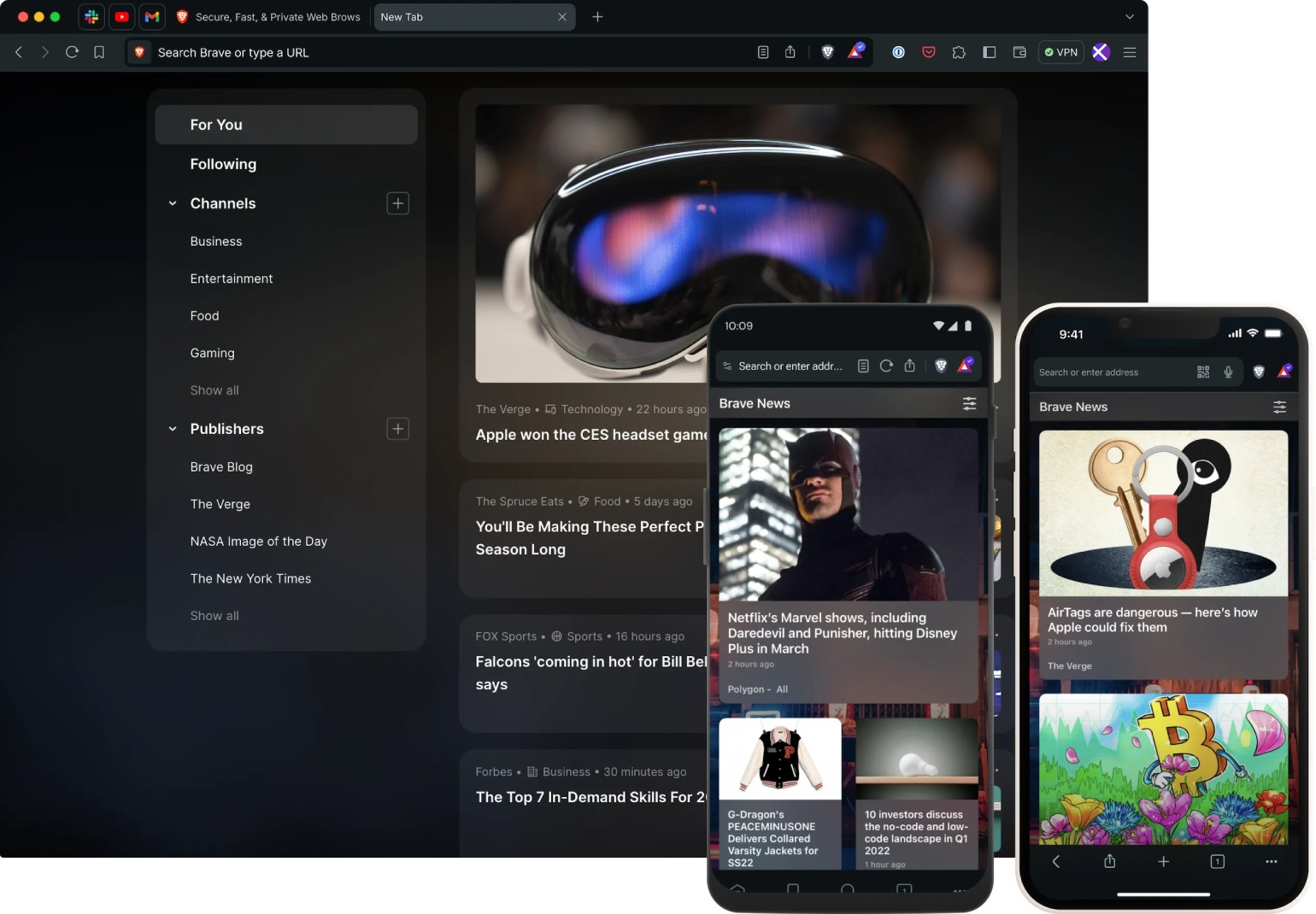Open reader mode icon in desktop address bar
The image size is (1316, 914).
click(763, 52)
